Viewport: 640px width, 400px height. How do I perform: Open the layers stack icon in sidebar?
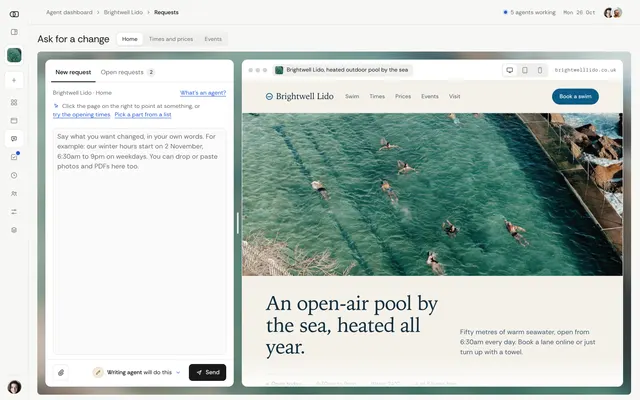tap(14, 230)
